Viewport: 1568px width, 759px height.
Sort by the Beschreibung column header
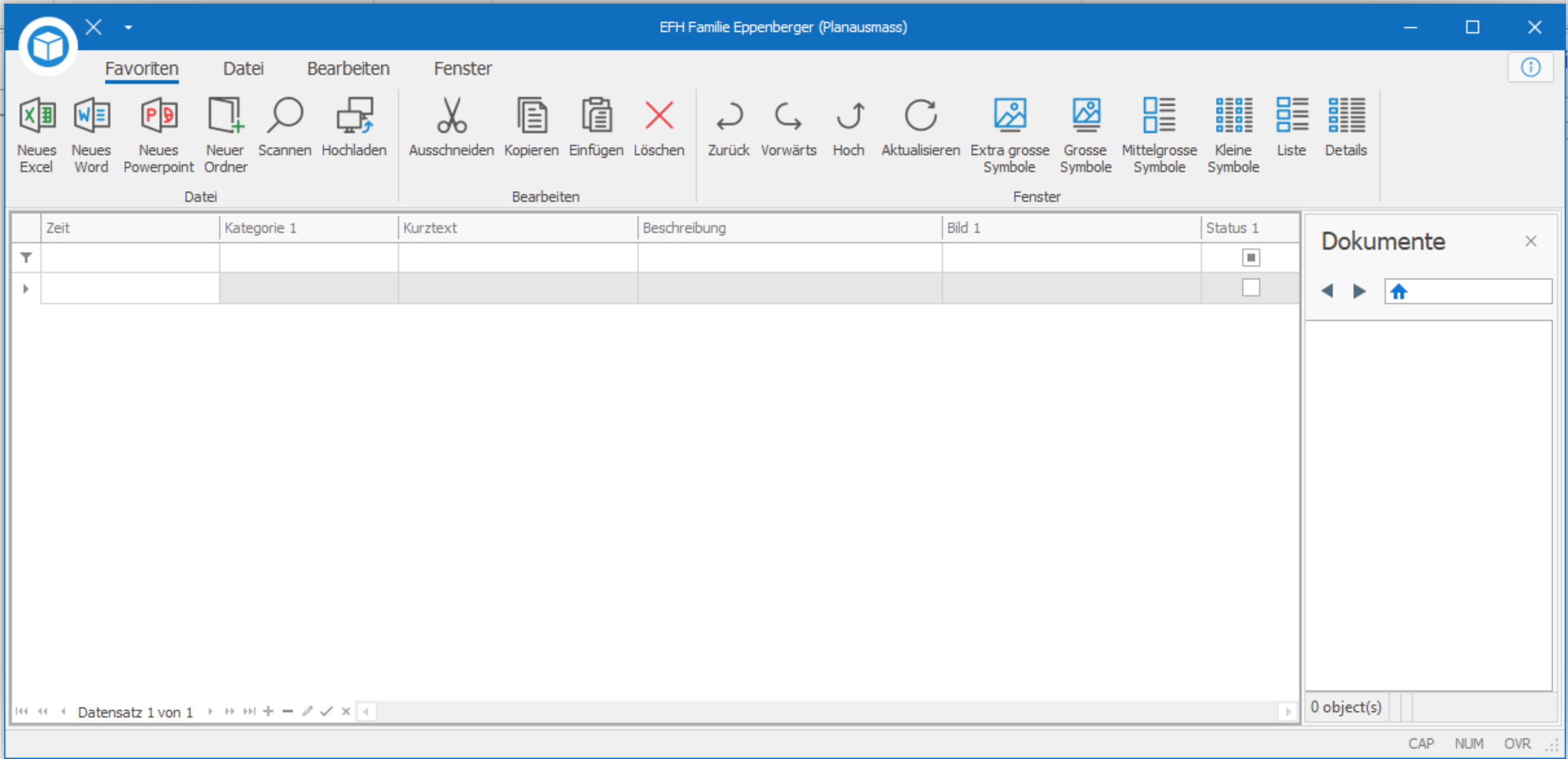point(790,227)
